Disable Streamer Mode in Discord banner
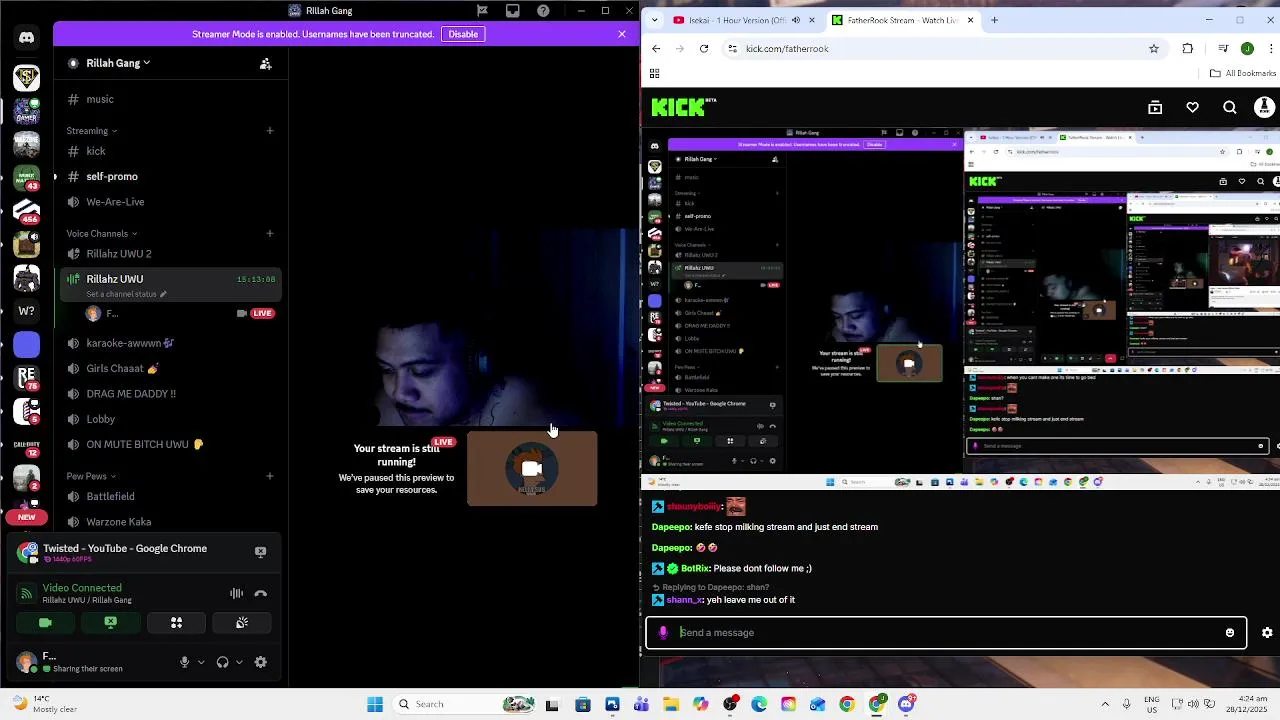Screen dimensions: 1280x720 [463, 34]
